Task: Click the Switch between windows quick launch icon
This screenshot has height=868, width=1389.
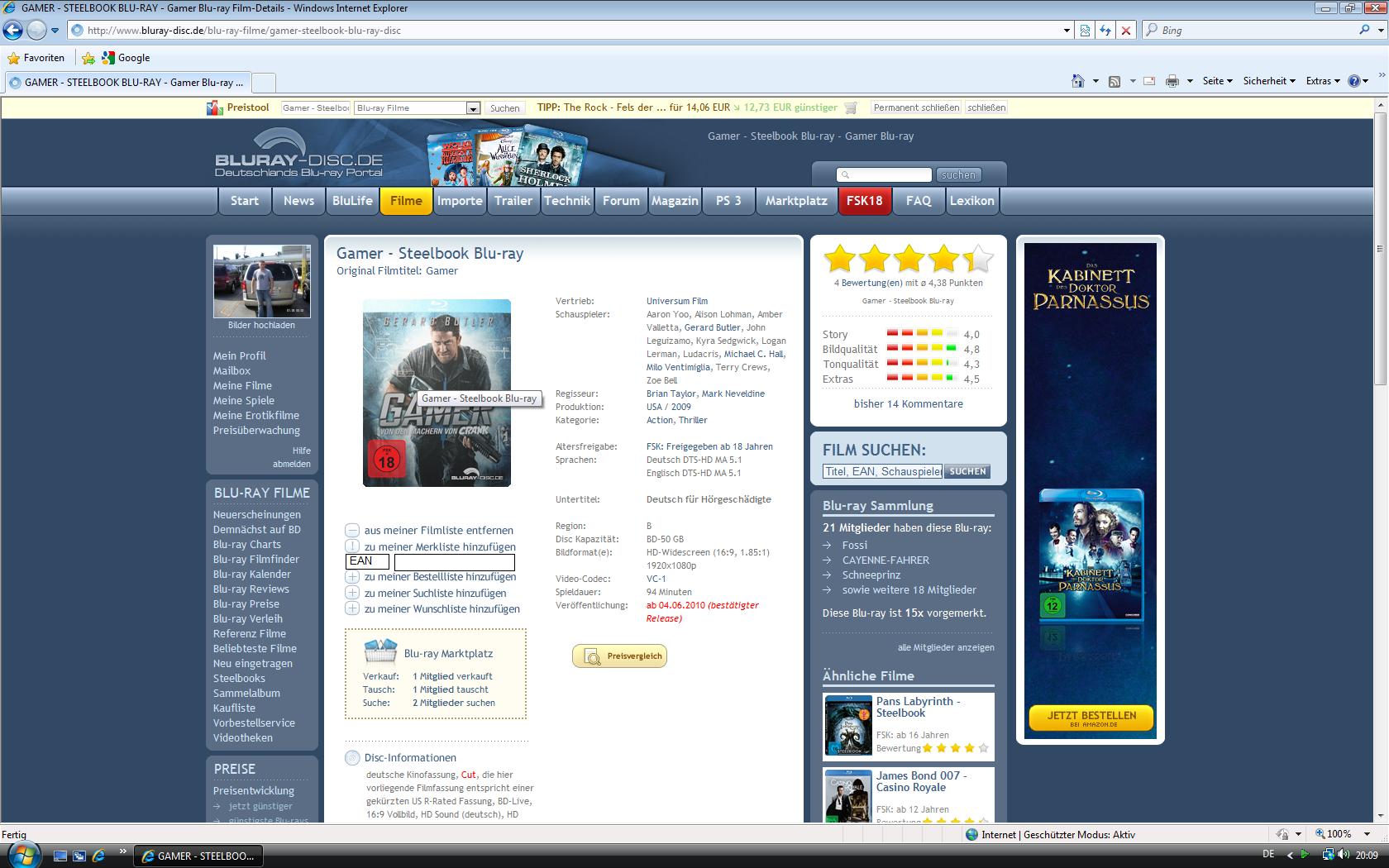Action: pyautogui.click(x=79, y=856)
